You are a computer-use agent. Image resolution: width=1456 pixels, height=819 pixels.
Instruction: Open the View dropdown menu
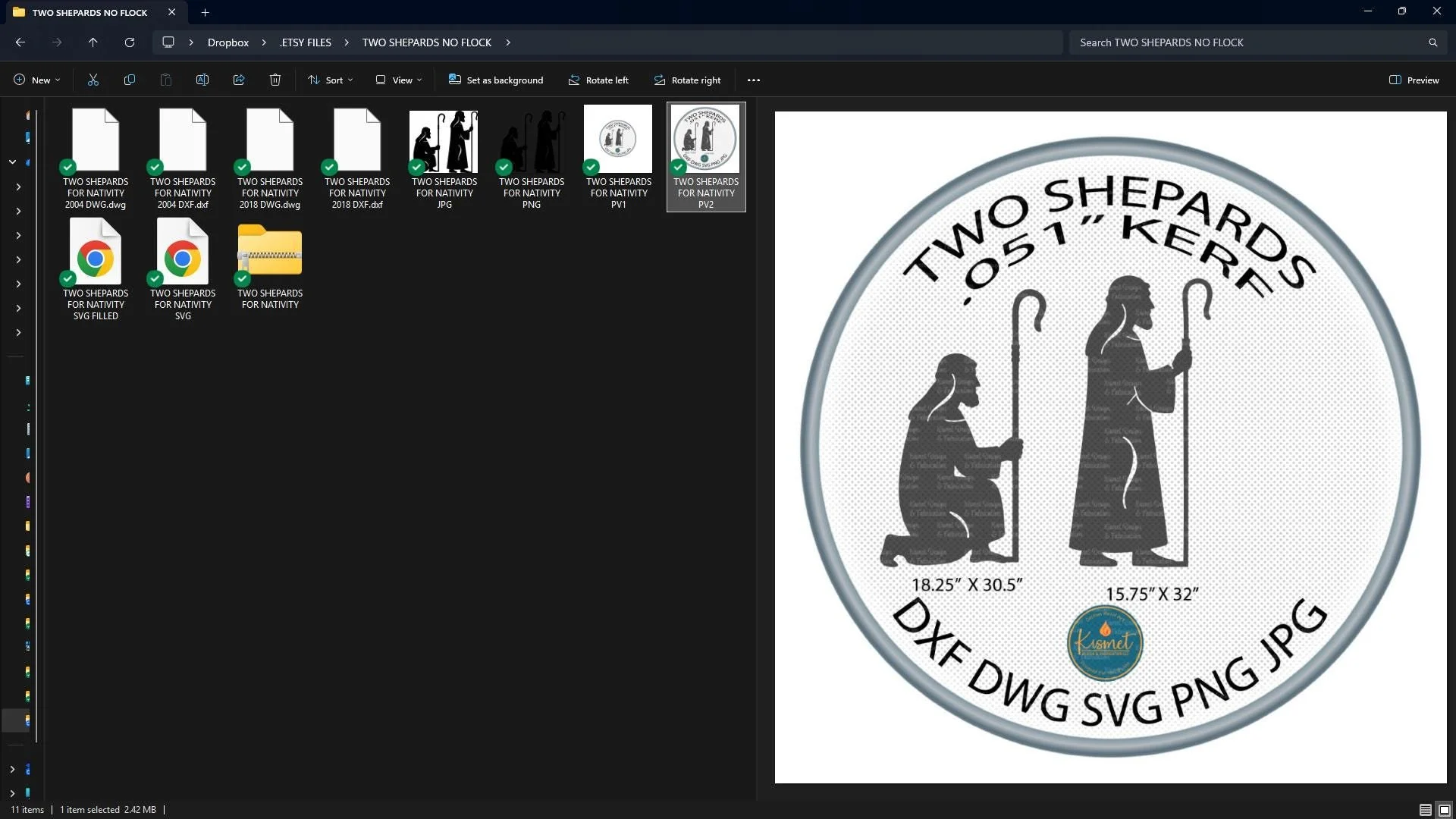click(399, 80)
